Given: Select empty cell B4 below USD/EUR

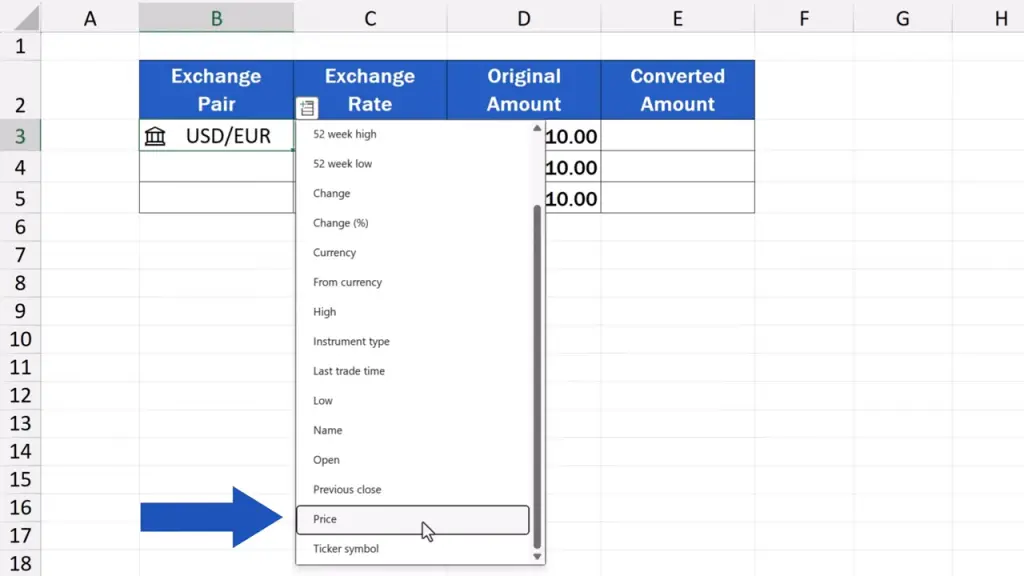Looking at the screenshot, I should (x=216, y=167).
